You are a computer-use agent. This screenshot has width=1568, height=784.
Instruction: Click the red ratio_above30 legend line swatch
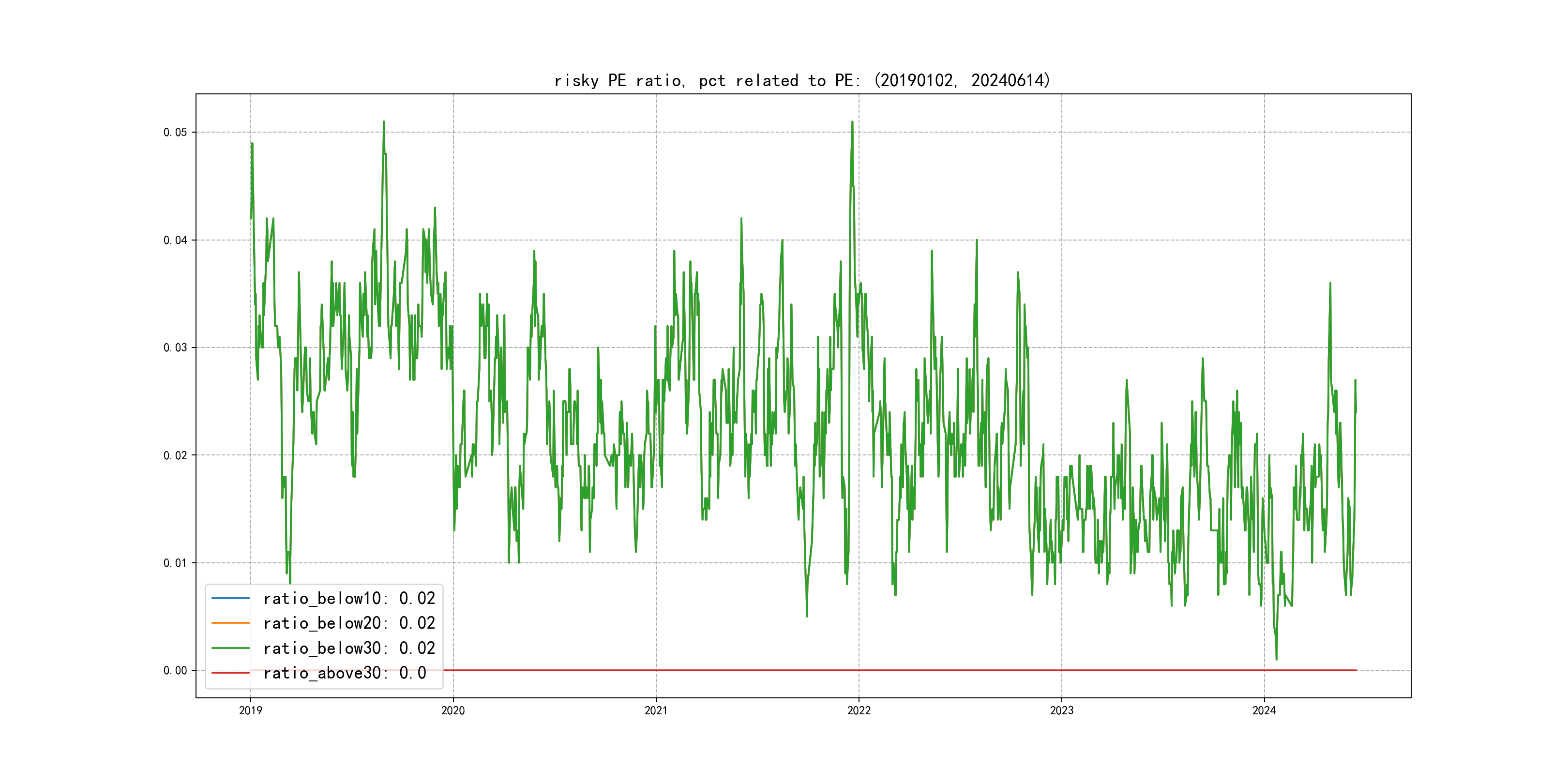click(230, 673)
